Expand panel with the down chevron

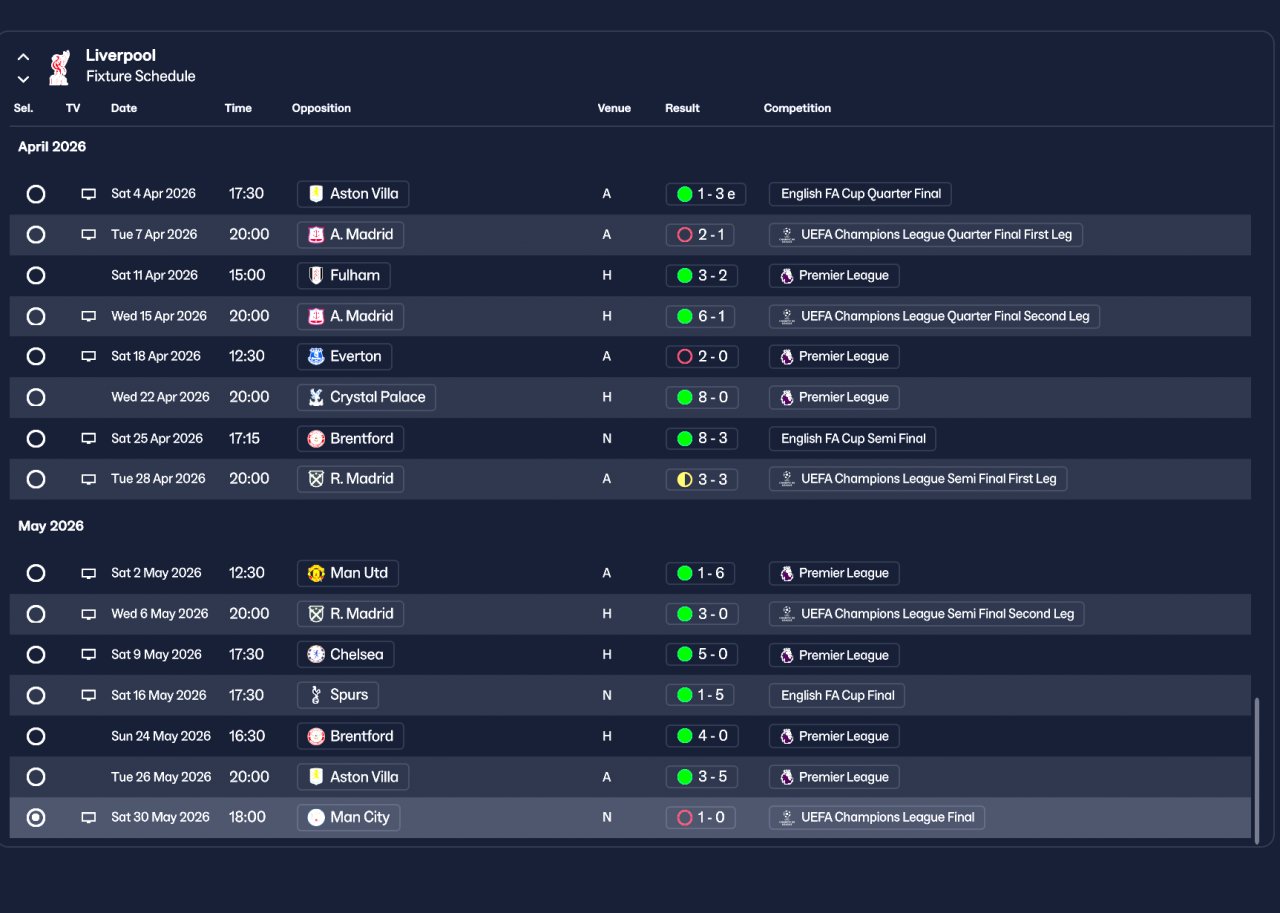(x=23, y=79)
